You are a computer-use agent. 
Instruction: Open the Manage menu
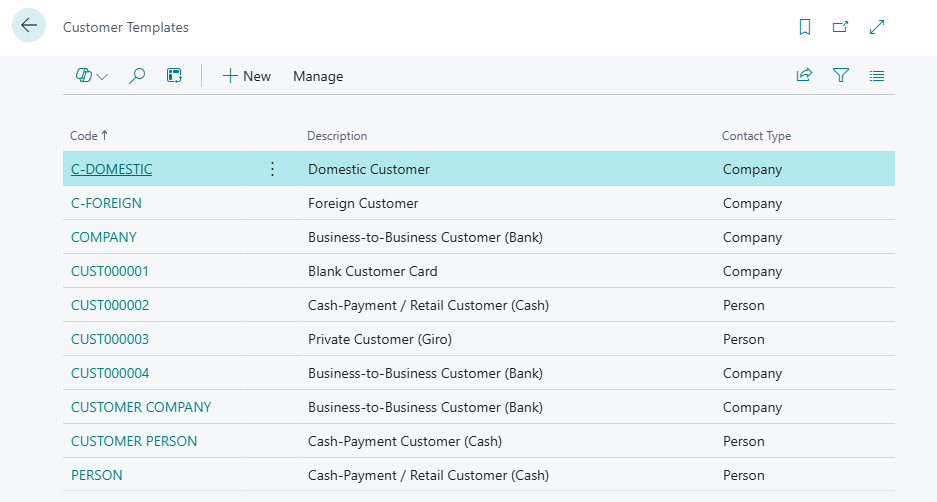318,76
